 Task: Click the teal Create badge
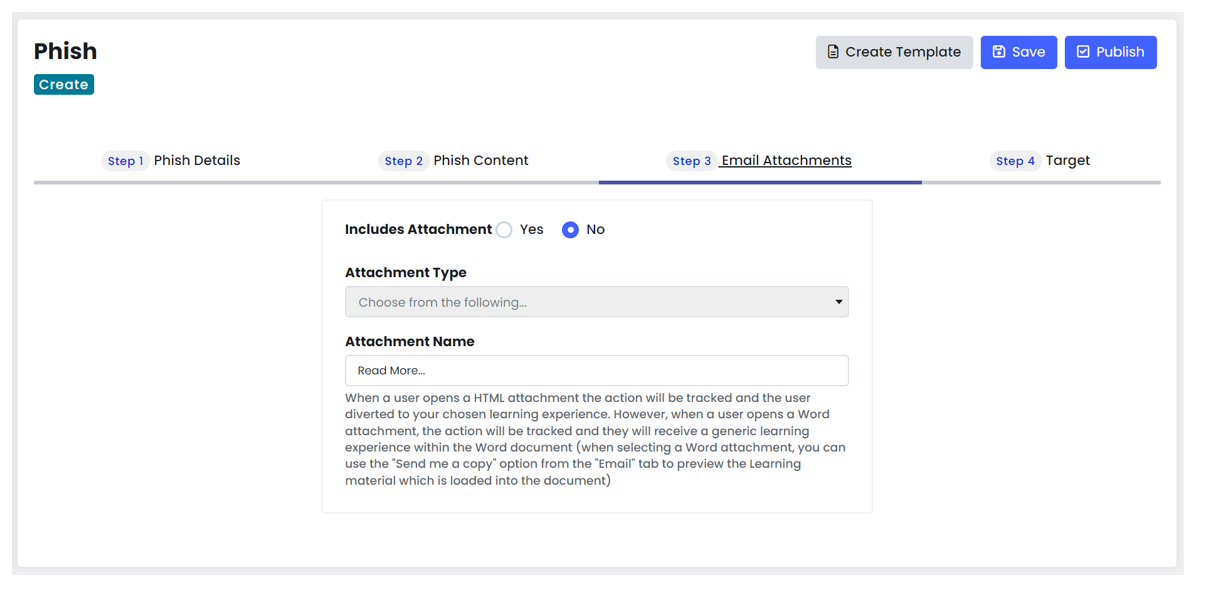tap(64, 85)
